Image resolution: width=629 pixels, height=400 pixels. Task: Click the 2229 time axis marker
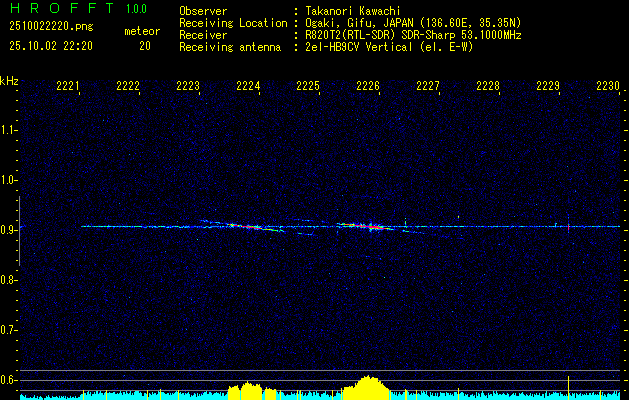(x=548, y=85)
